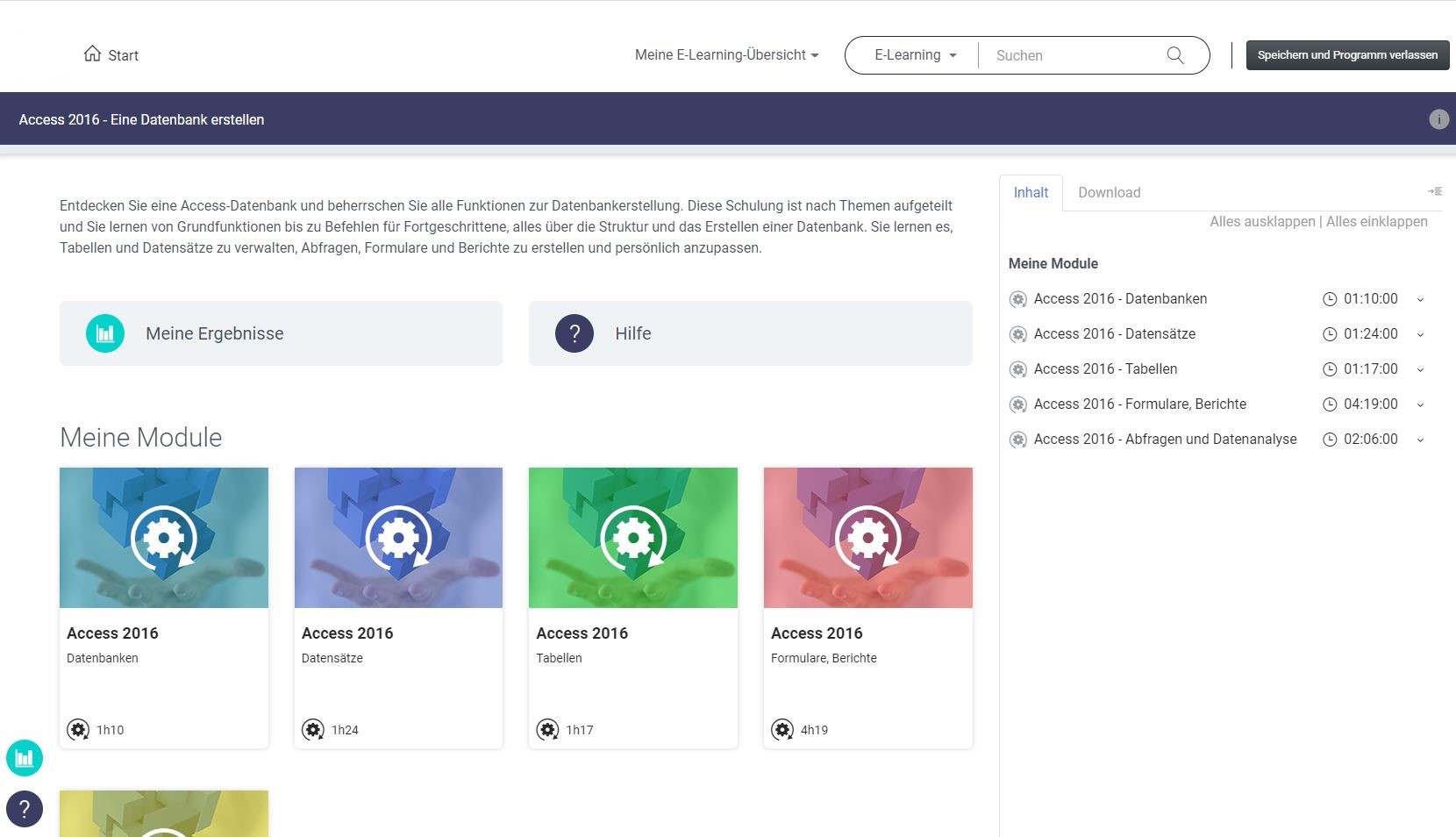This screenshot has width=1456, height=837.
Task: Expand the Abfragen und Datenanalyse chevron
Action: [1420, 440]
